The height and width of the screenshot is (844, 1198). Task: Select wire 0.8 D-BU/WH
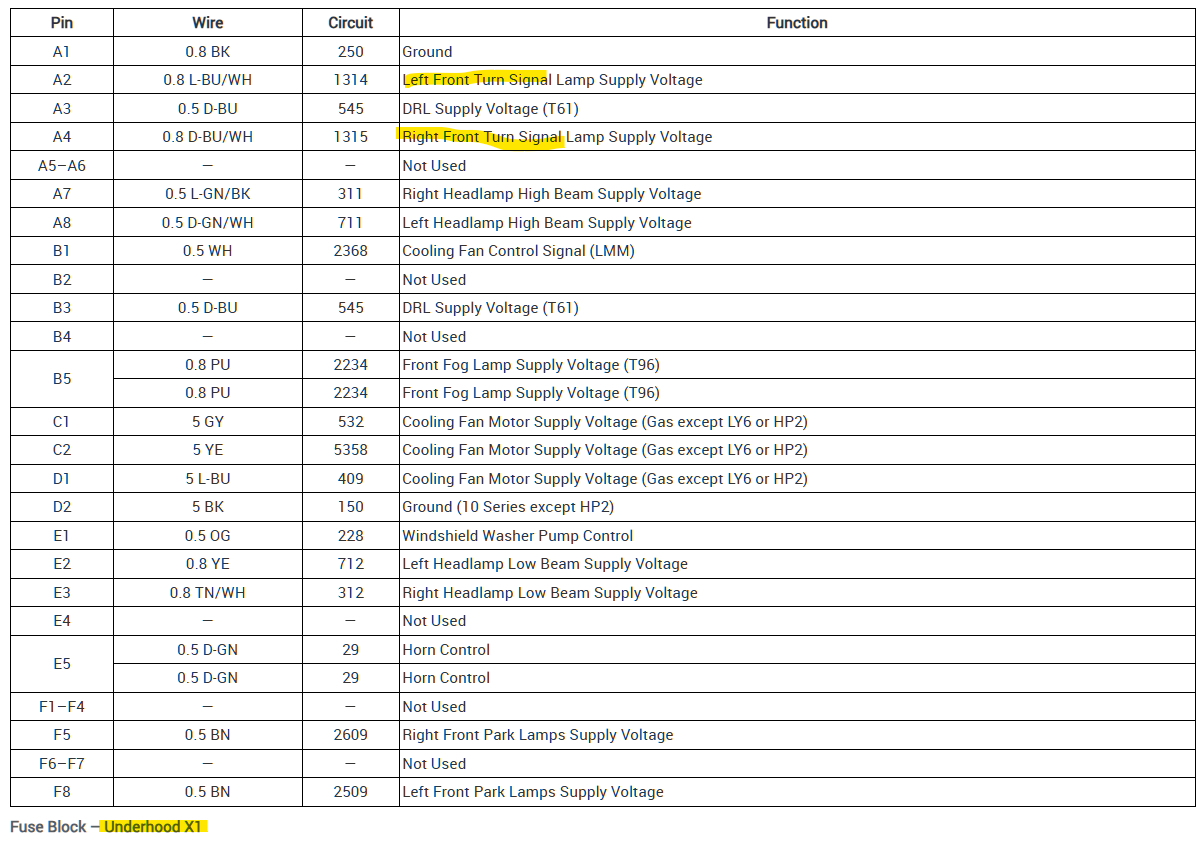point(208,137)
